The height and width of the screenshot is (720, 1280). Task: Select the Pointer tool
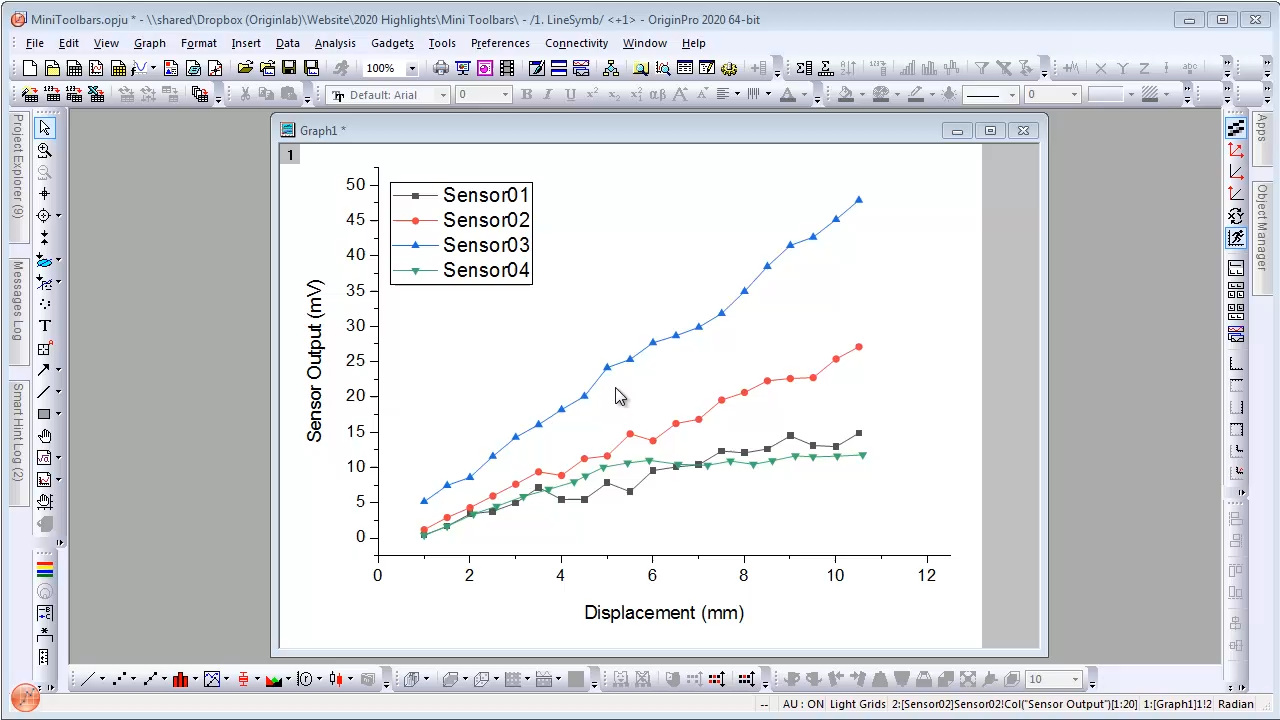click(x=44, y=128)
